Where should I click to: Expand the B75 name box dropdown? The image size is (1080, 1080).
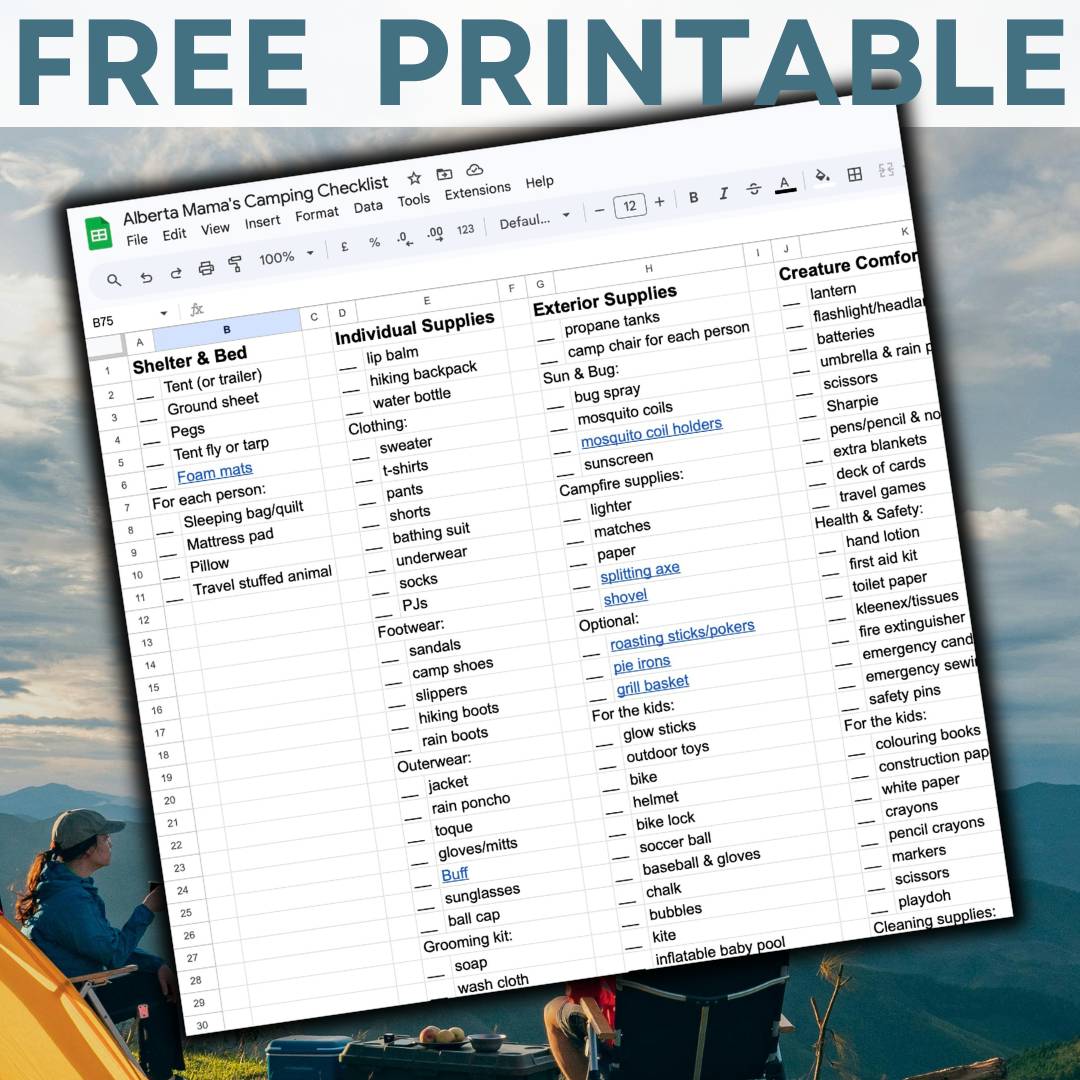pyautogui.click(x=164, y=314)
